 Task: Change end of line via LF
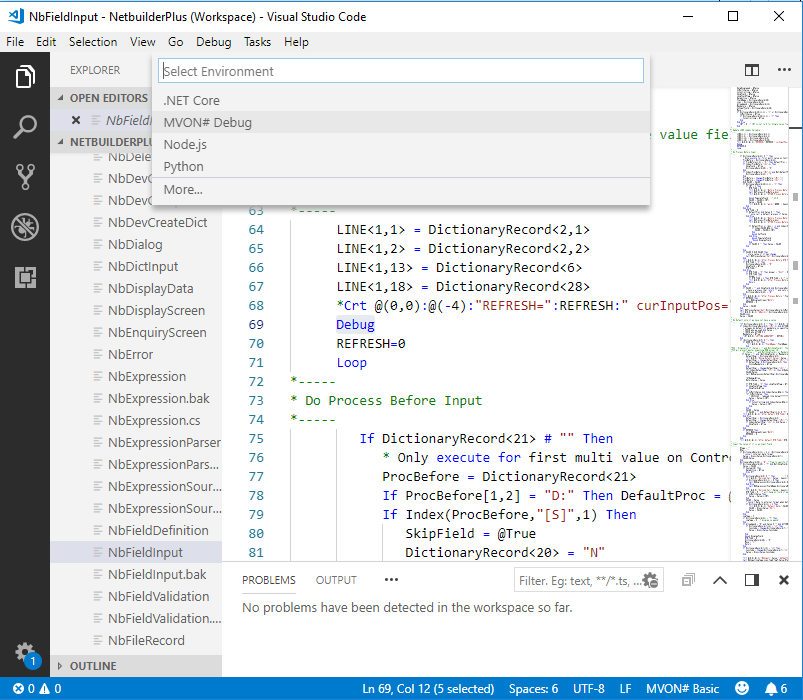[625, 689]
